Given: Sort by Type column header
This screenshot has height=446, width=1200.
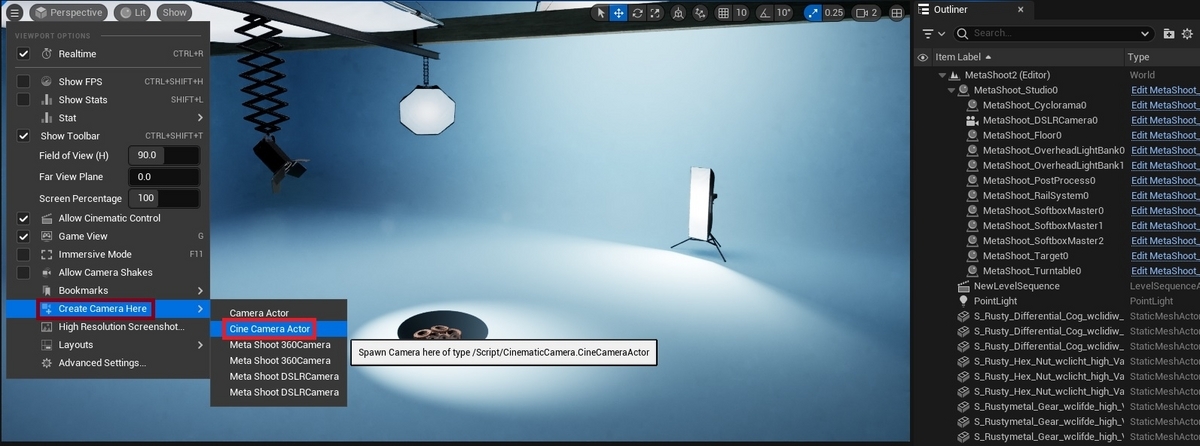Looking at the screenshot, I should (x=1161, y=58).
